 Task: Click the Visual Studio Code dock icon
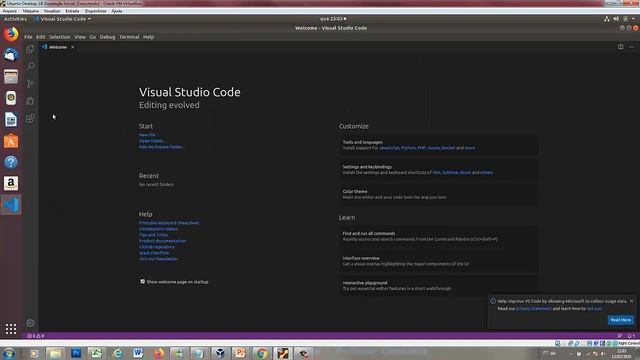[11, 205]
